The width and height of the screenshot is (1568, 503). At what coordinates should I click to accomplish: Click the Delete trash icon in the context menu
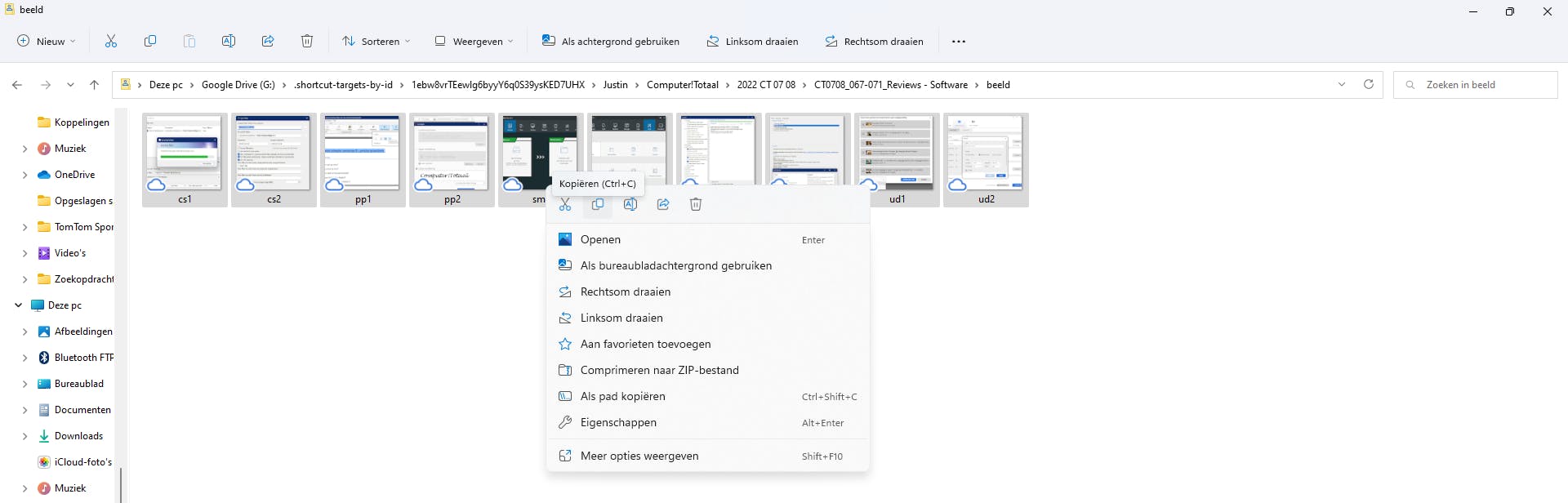(x=696, y=204)
